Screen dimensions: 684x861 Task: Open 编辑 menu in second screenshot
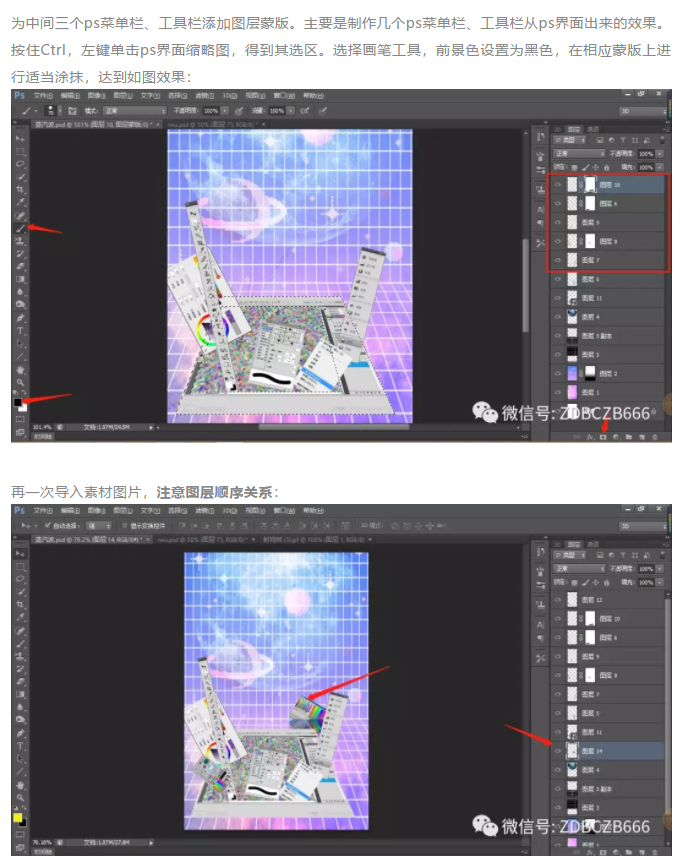[x=70, y=511]
